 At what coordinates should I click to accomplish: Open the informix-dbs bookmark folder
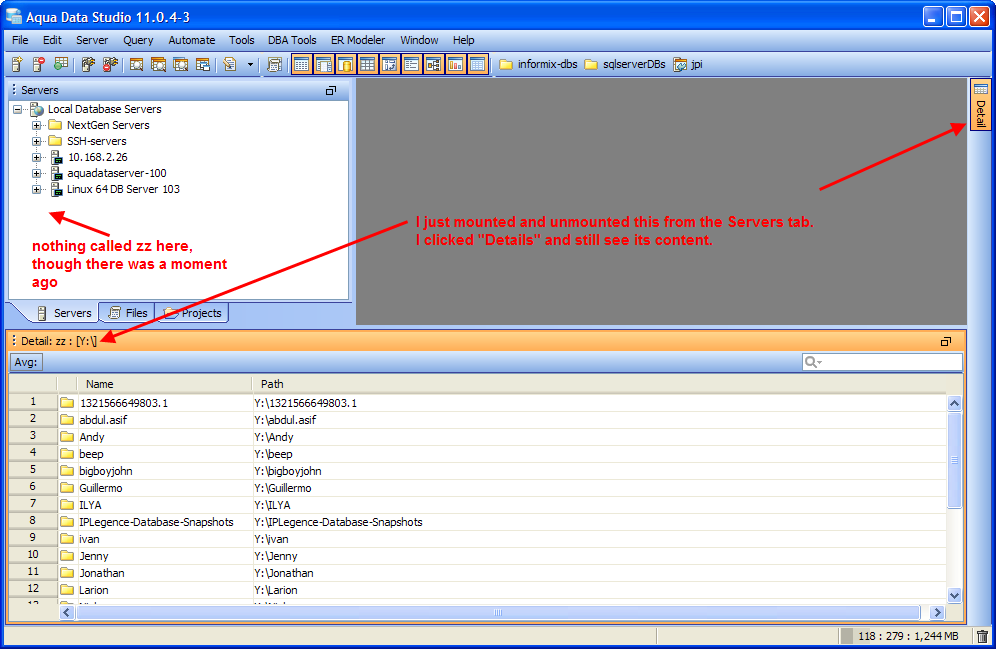coord(539,64)
